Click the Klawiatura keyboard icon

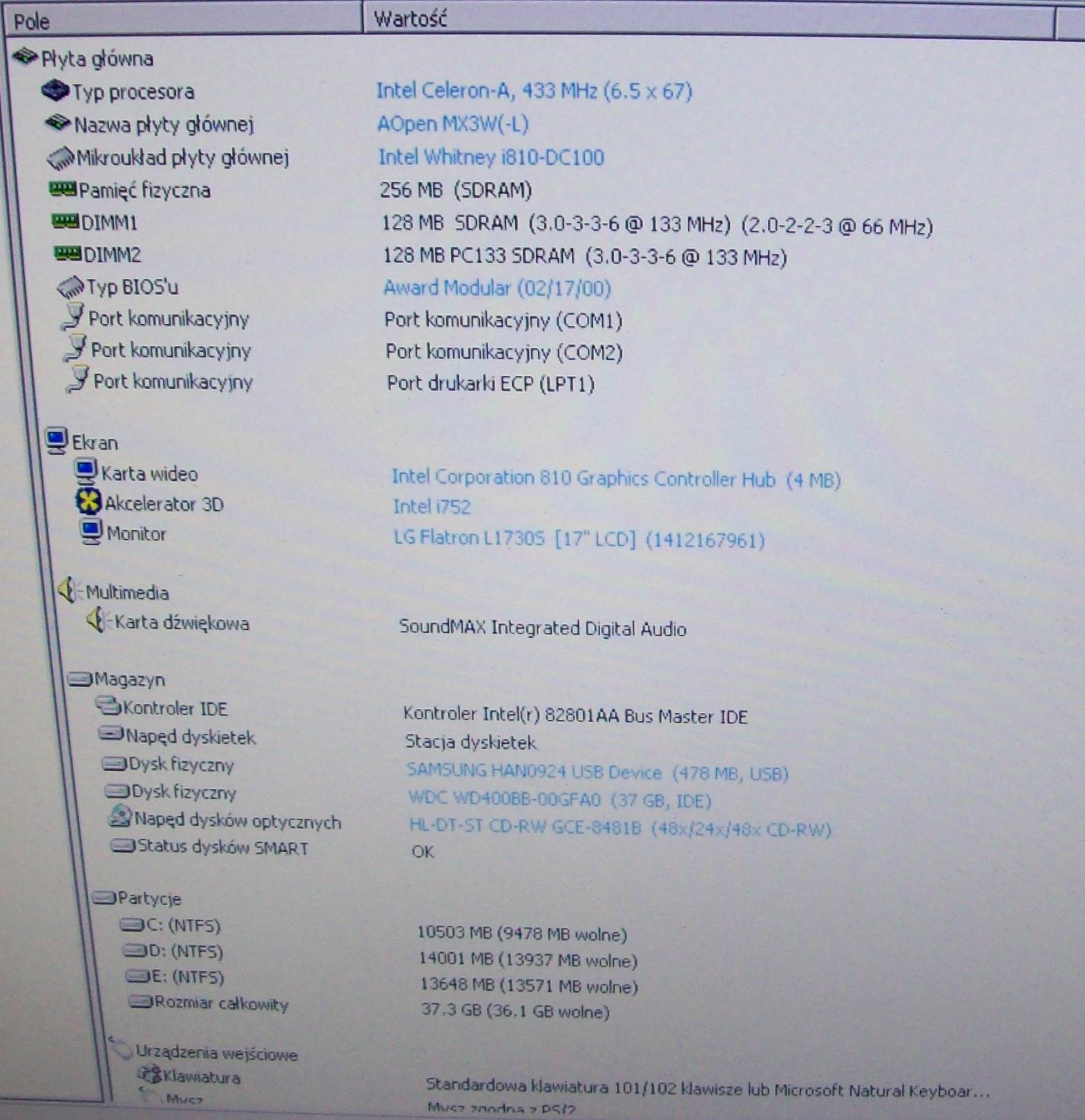pos(149,1075)
